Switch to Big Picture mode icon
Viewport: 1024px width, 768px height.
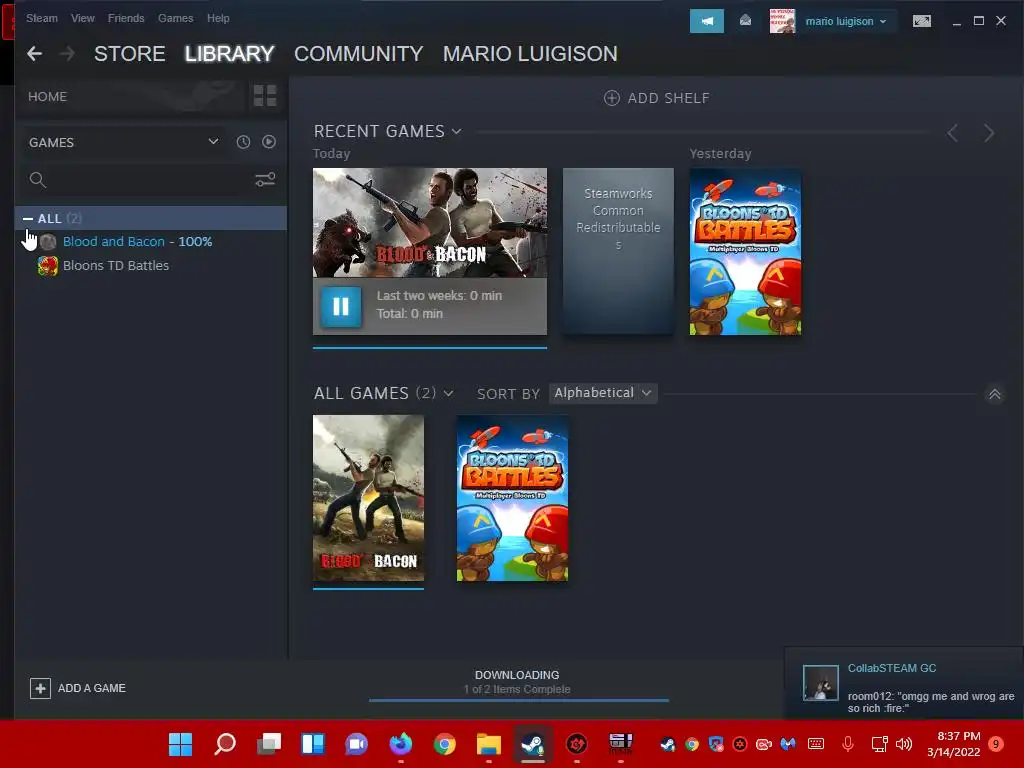pos(921,21)
